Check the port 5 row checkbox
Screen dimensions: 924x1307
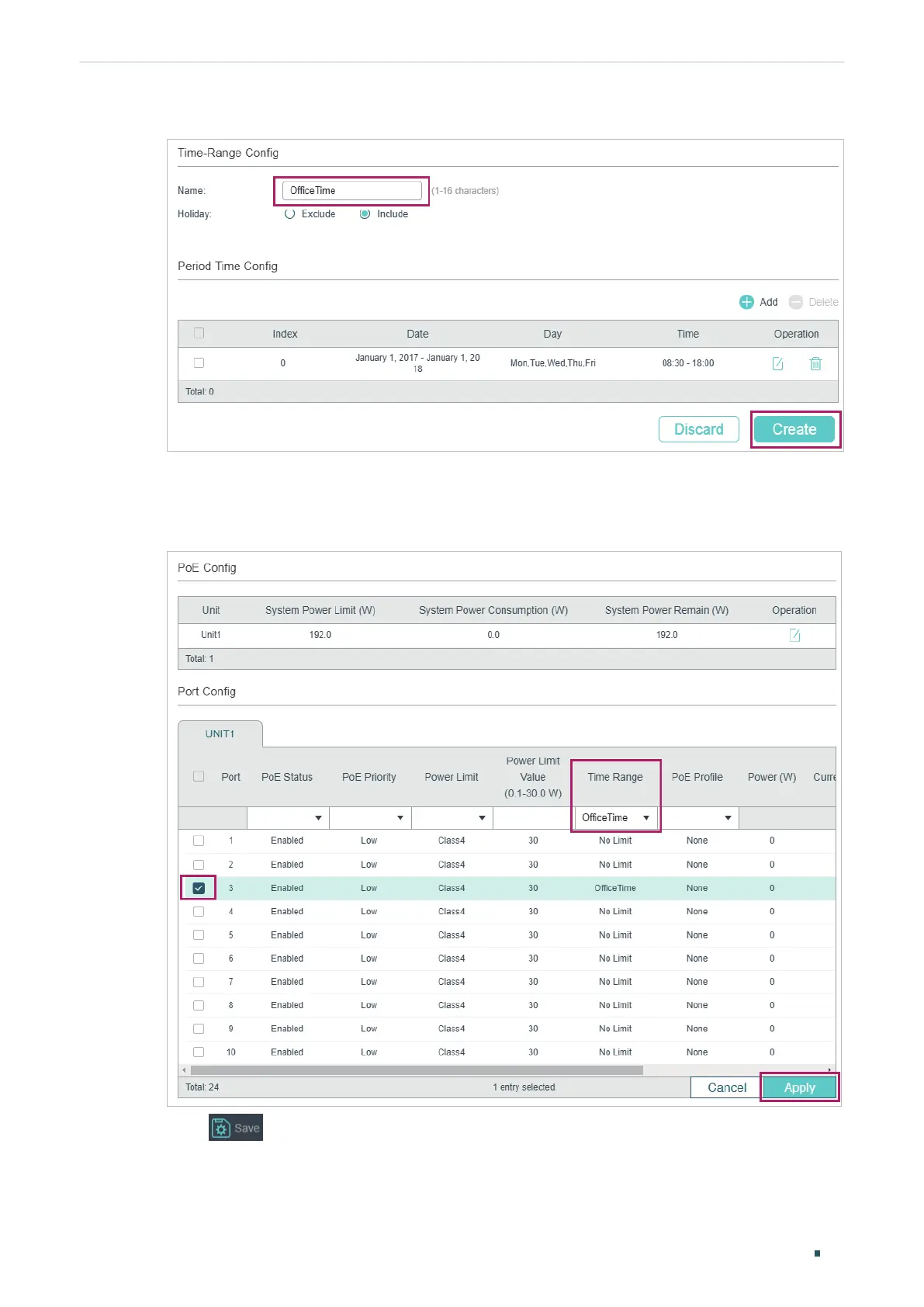[x=199, y=935]
